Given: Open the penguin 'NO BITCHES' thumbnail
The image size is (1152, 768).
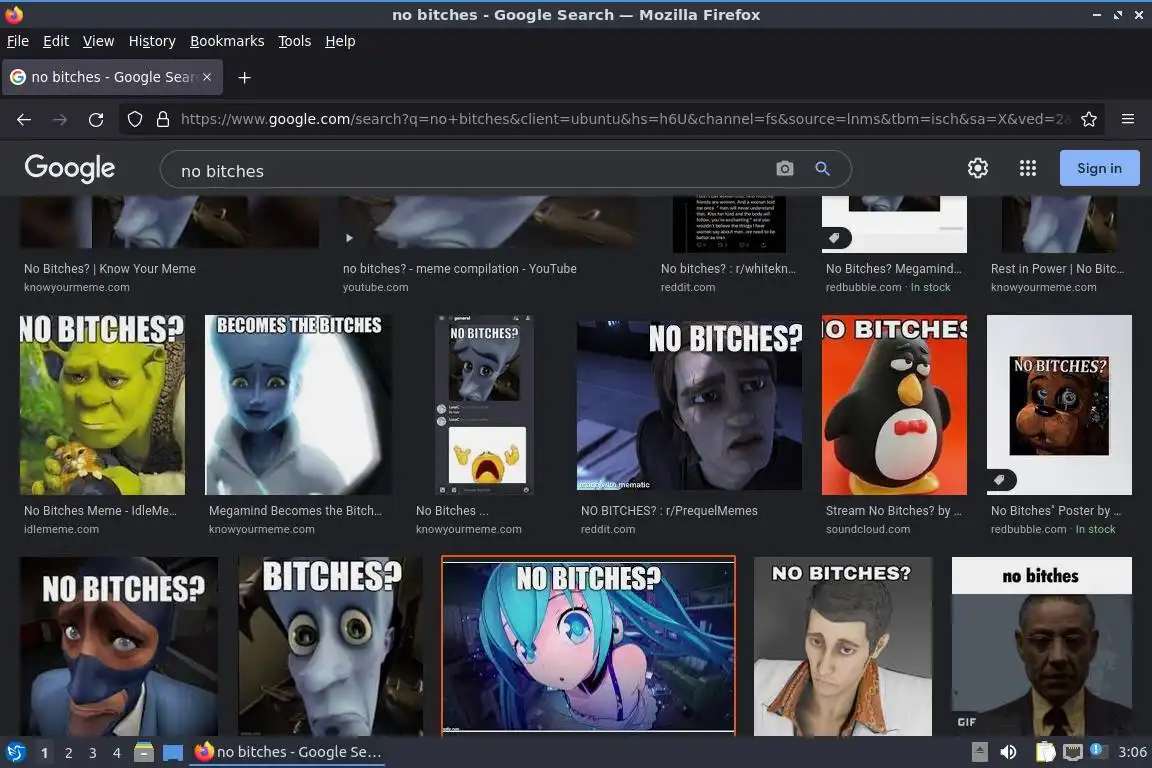Looking at the screenshot, I should (894, 405).
